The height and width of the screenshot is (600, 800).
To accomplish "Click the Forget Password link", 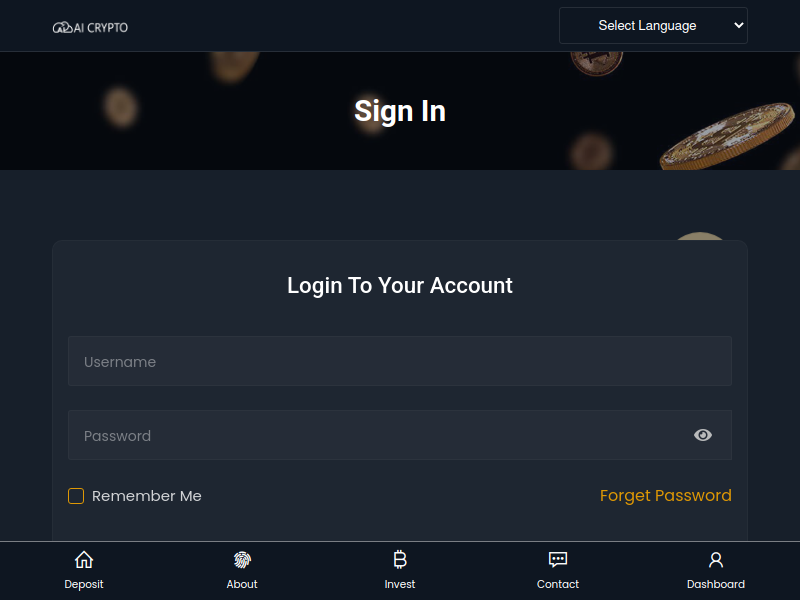I will pyautogui.click(x=666, y=495).
